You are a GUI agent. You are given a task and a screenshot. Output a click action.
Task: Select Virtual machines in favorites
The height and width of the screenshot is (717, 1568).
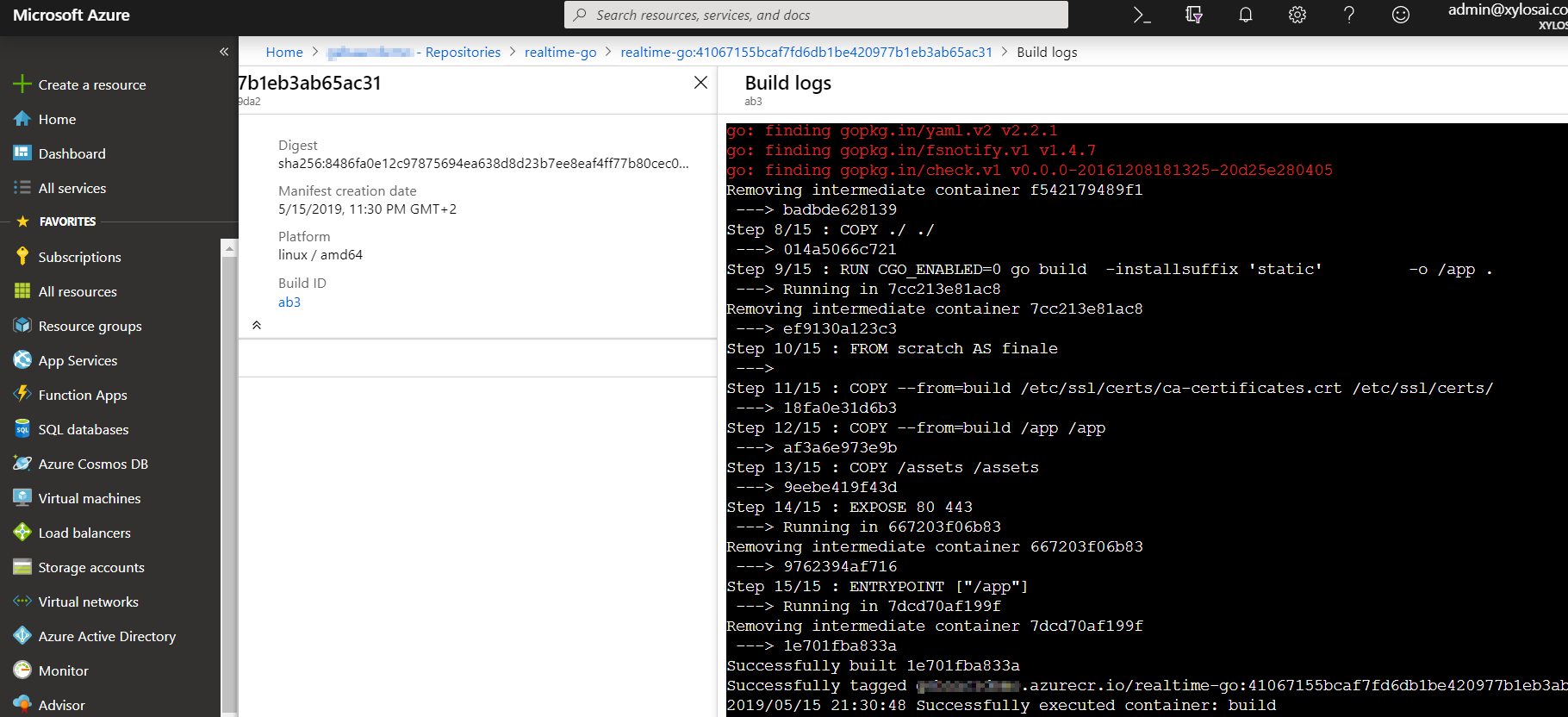tap(90, 498)
